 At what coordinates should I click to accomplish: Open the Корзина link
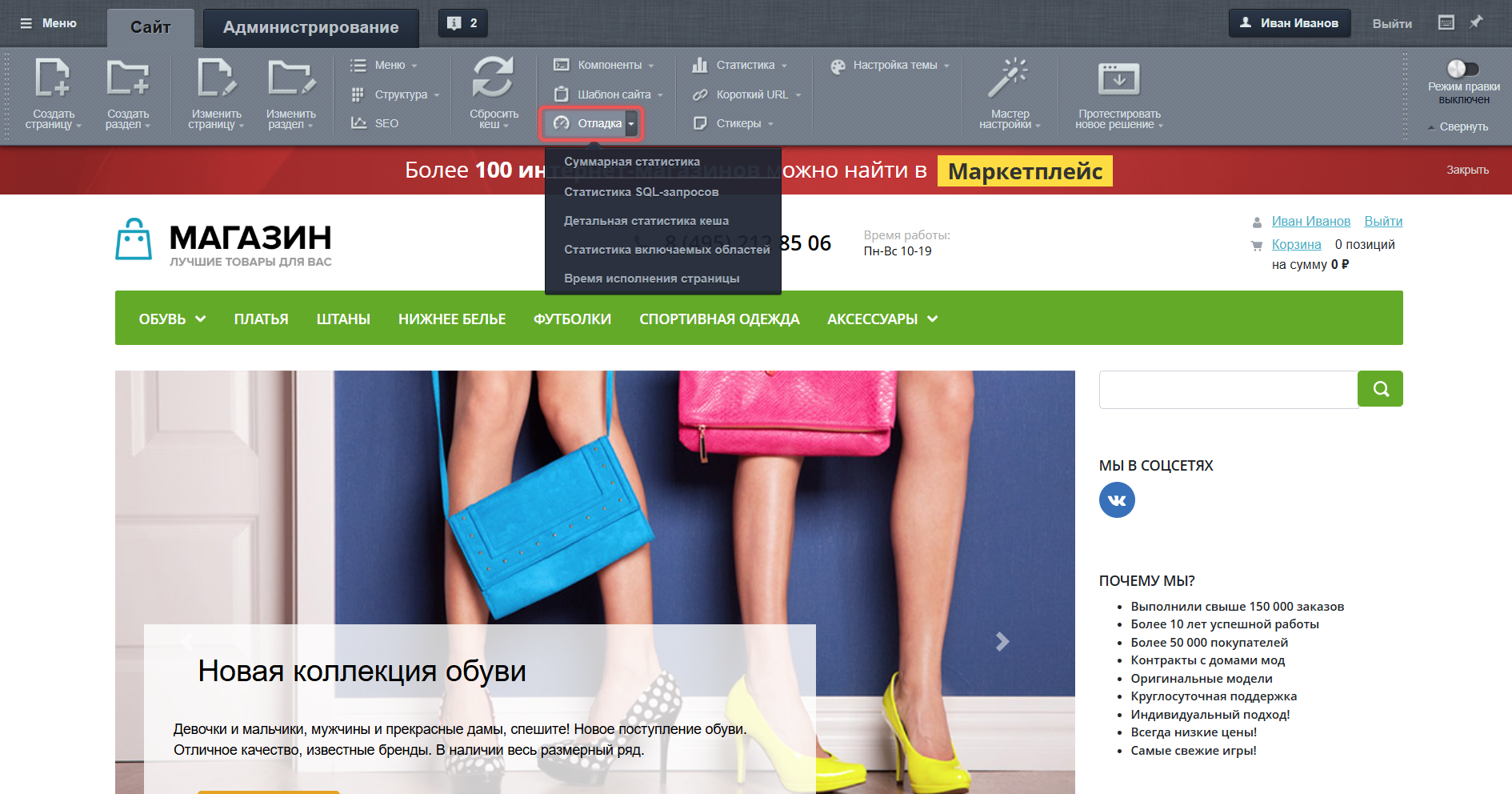click(x=1296, y=244)
